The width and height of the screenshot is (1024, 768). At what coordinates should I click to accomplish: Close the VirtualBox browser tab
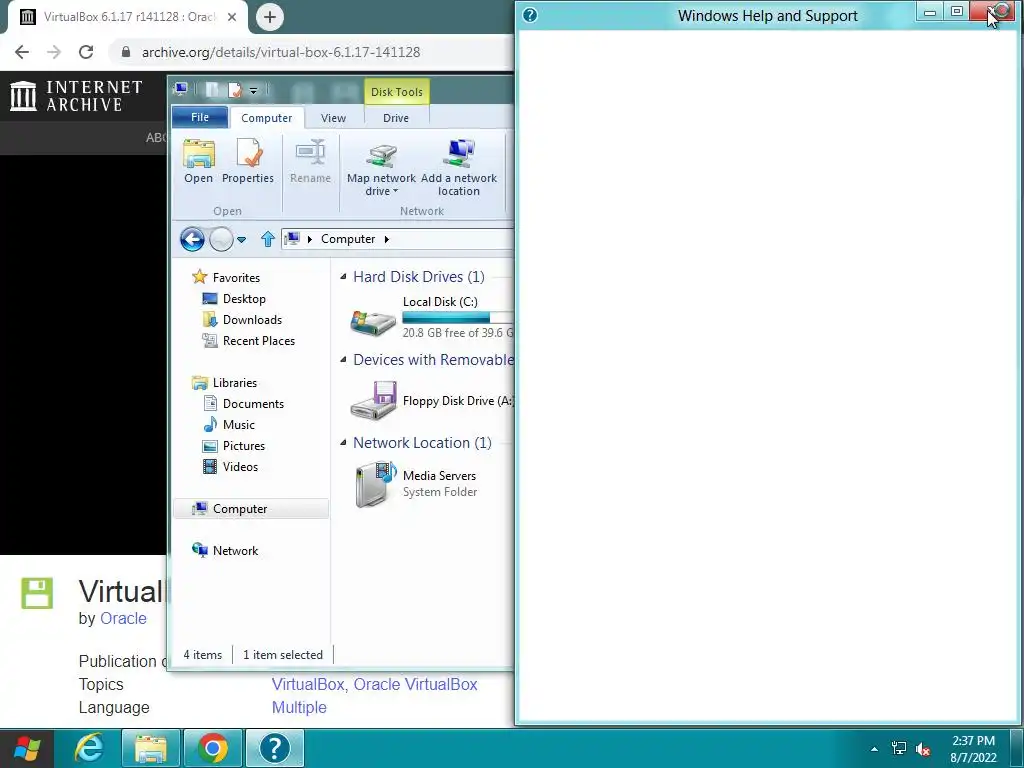[232, 17]
